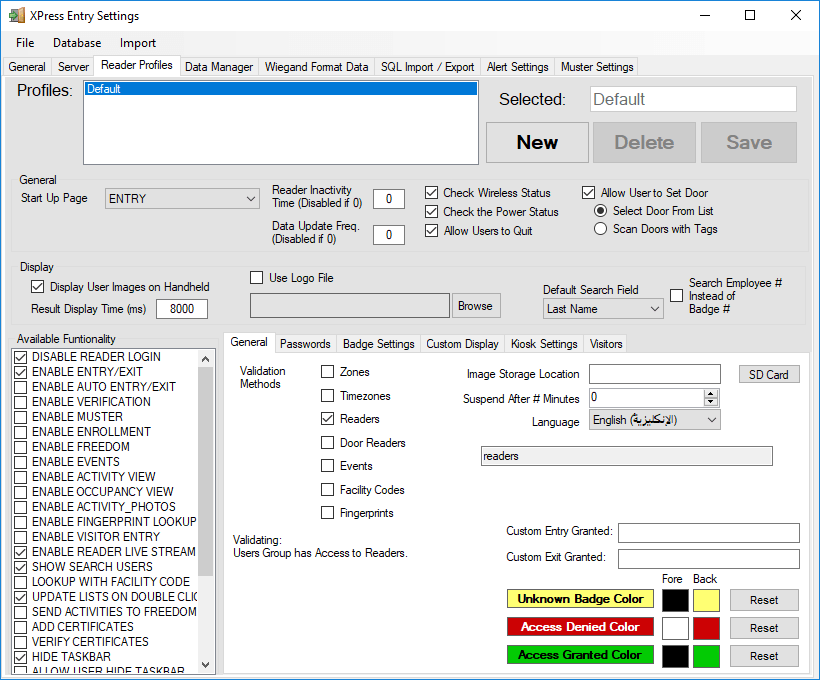Reset the Unknown Badge Color
This screenshot has height=680, width=820.
(x=764, y=600)
